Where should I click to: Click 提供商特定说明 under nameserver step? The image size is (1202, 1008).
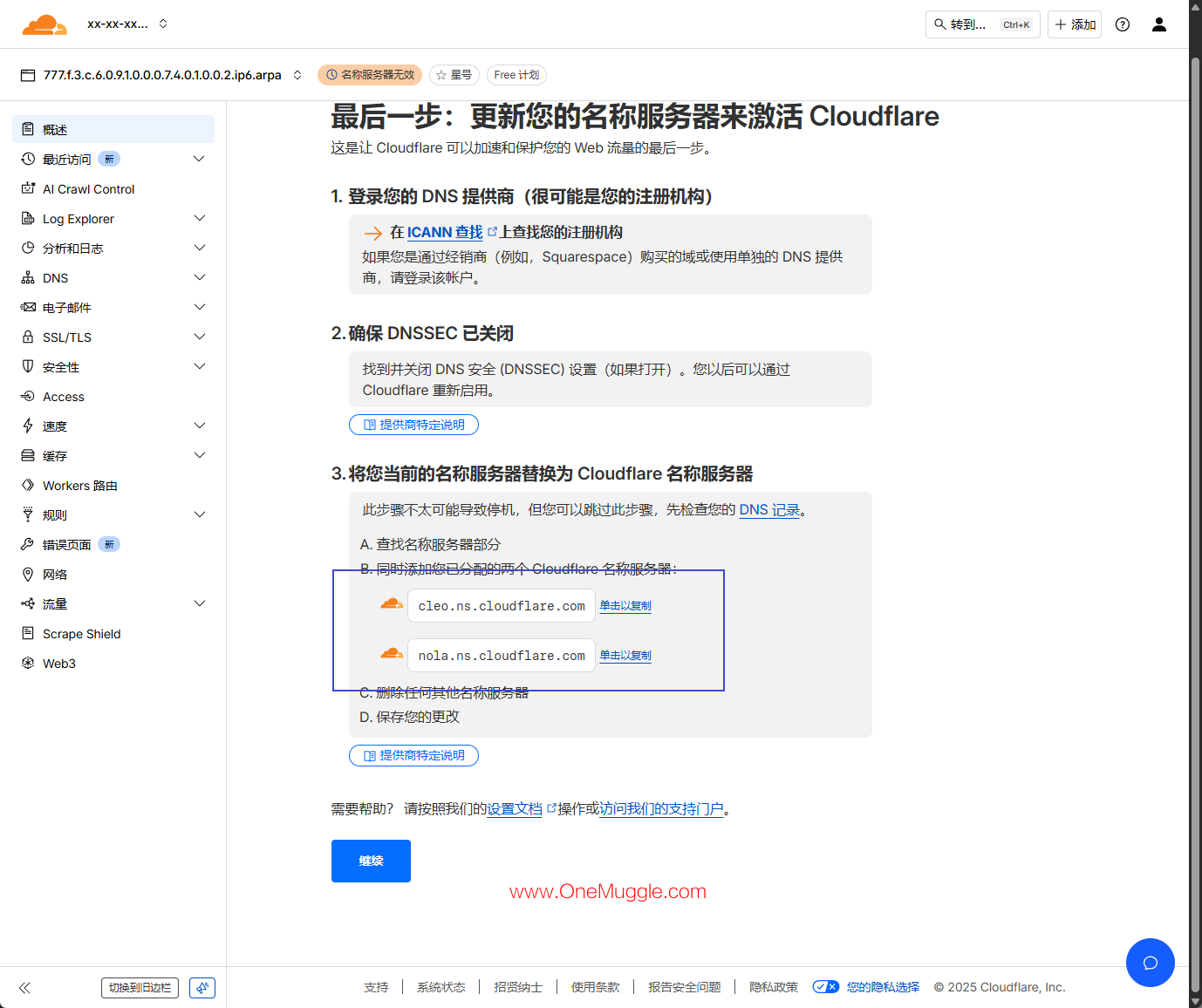tap(413, 755)
